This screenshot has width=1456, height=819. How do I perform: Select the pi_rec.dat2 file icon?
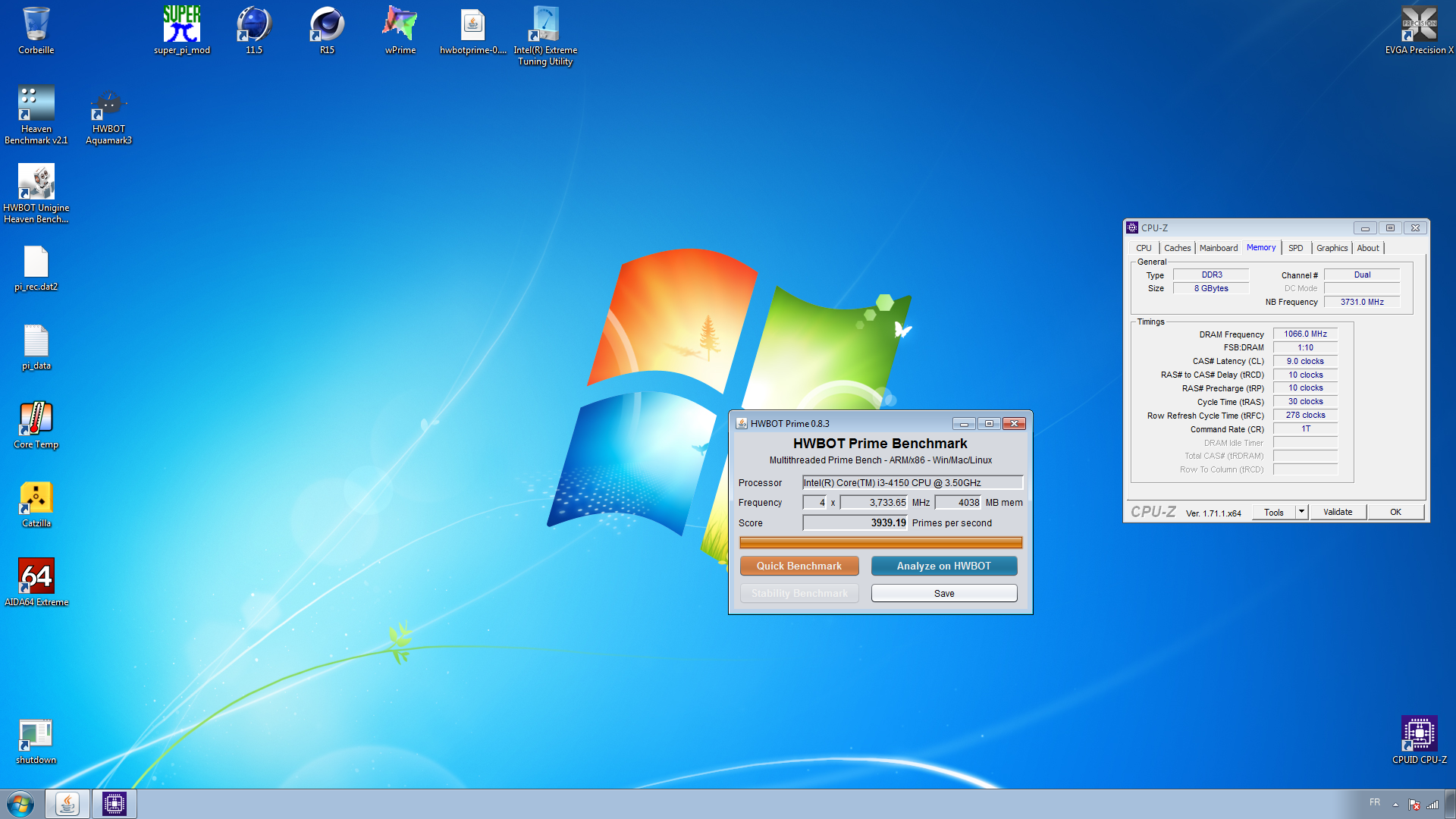click(36, 268)
